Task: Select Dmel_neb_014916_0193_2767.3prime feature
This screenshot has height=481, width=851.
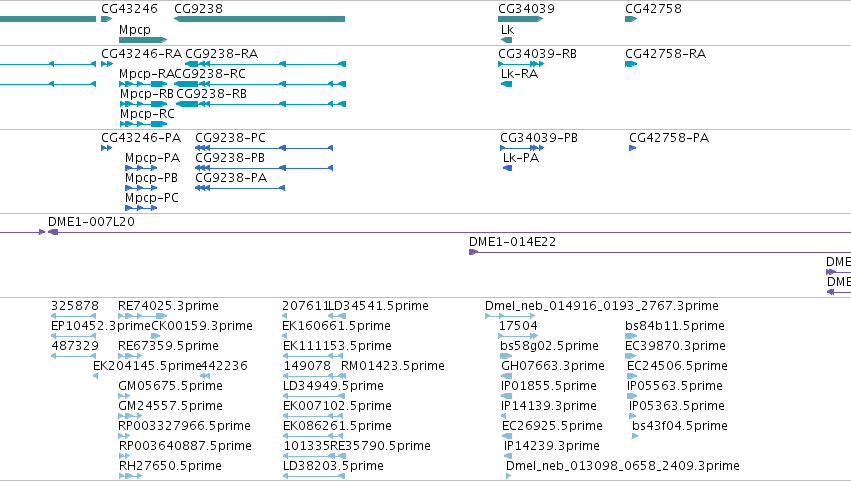Action: point(602,306)
